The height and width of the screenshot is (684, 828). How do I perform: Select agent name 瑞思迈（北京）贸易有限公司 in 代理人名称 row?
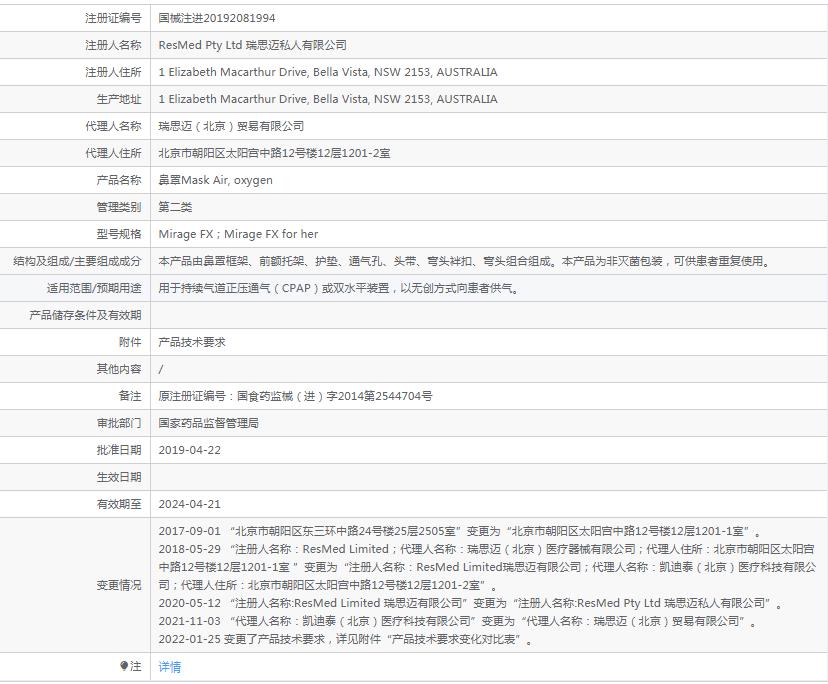[x=231, y=126]
